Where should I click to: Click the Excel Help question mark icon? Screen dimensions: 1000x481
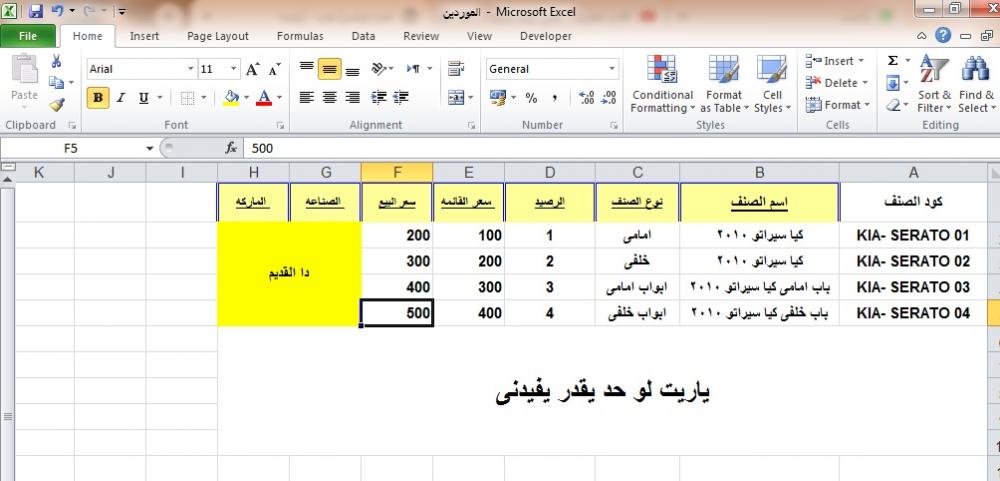[943, 35]
